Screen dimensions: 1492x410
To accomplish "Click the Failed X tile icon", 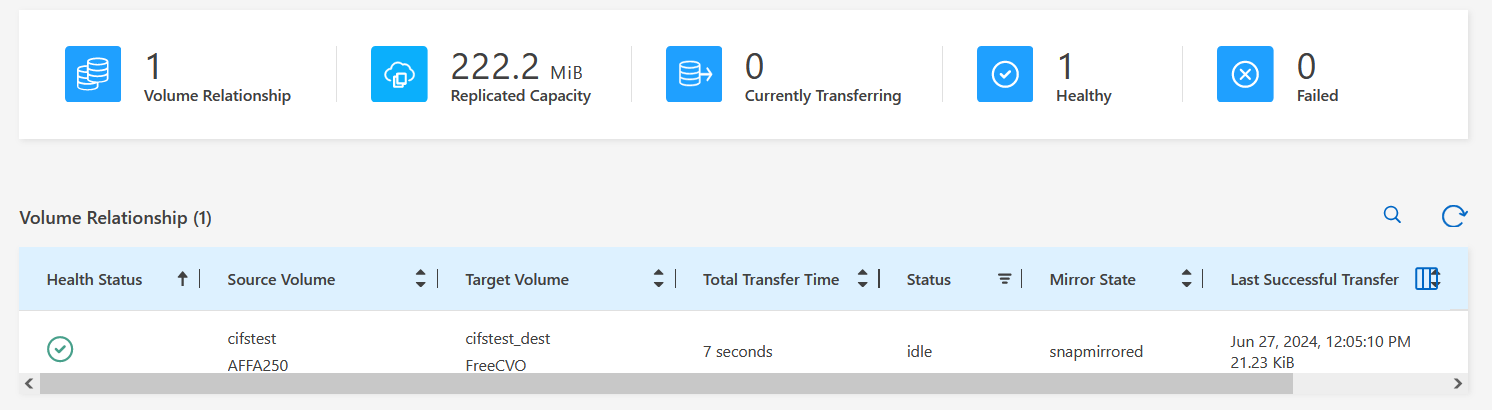I will pyautogui.click(x=1245, y=74).
